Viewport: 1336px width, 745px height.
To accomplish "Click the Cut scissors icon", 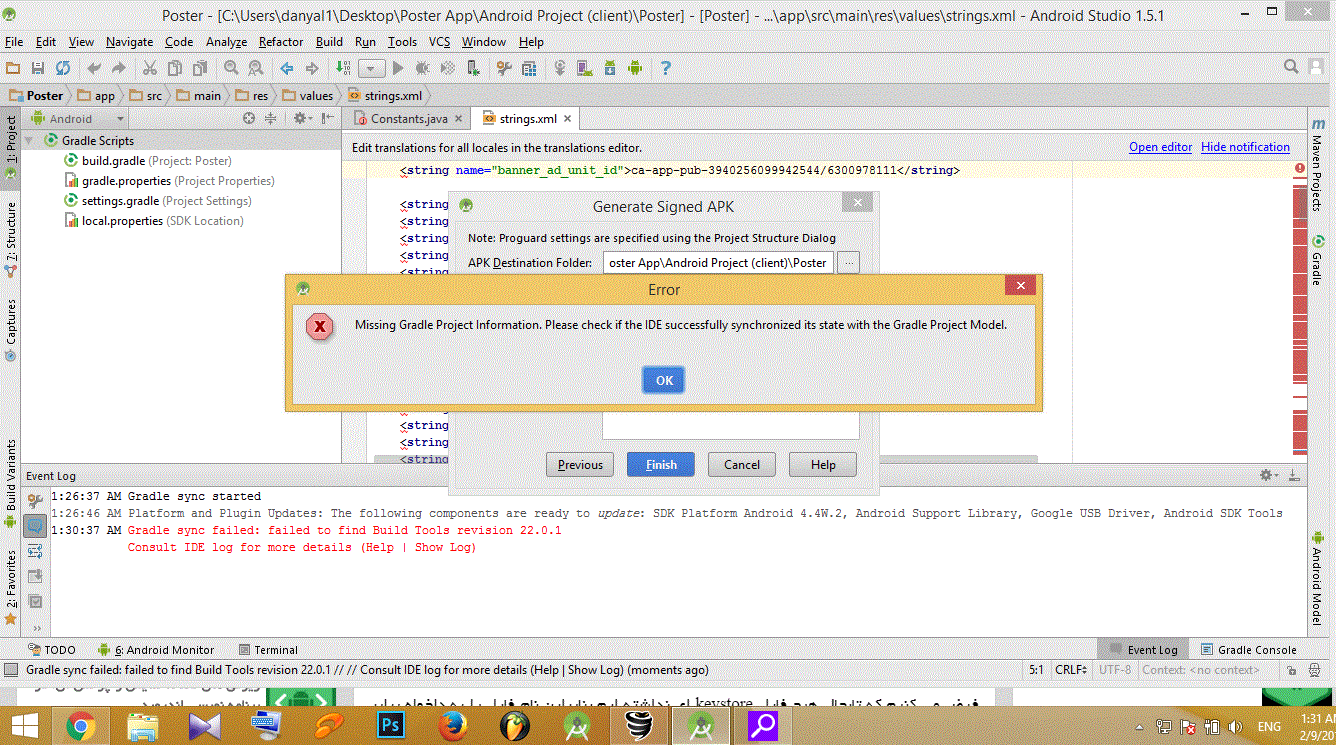I will click(x=149, y=68).
